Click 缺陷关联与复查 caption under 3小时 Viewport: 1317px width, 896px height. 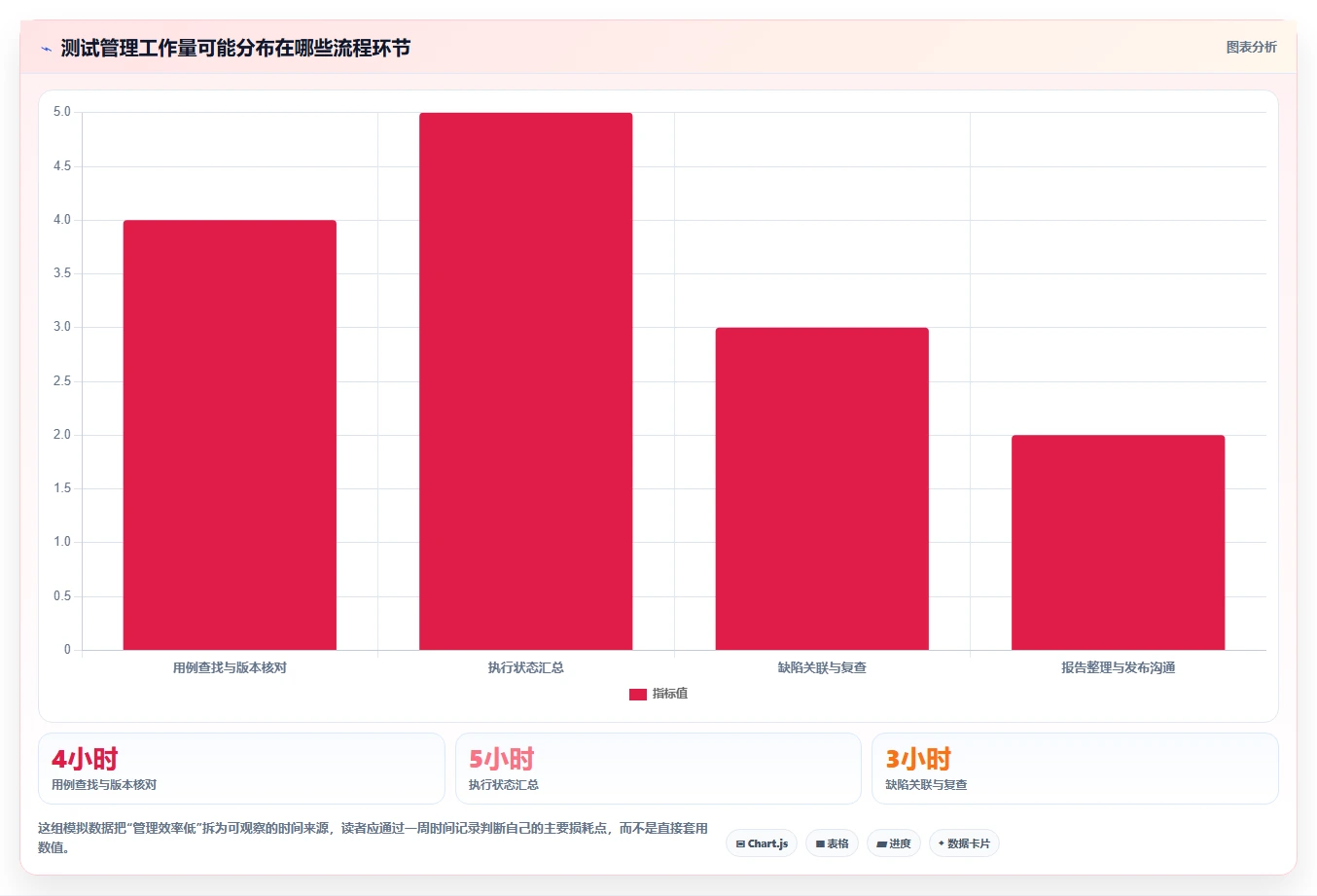[926, 785]
